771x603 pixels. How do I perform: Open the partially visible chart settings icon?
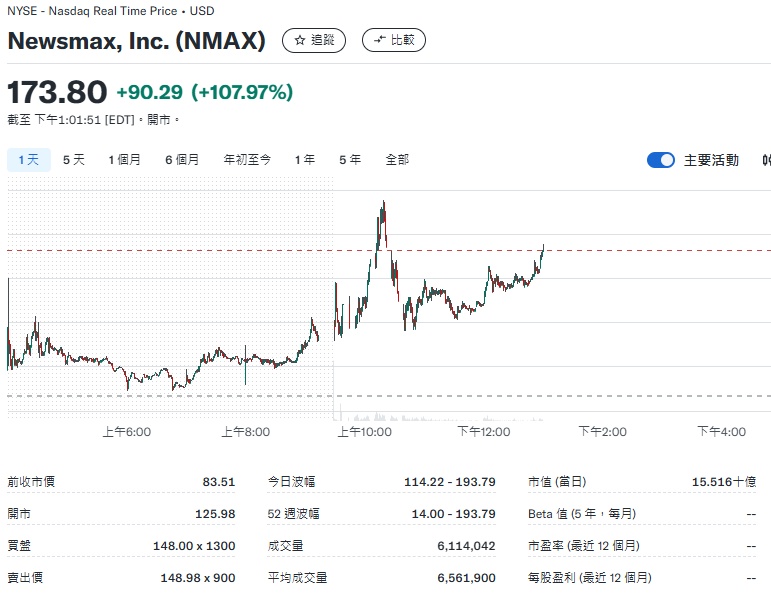766,160
